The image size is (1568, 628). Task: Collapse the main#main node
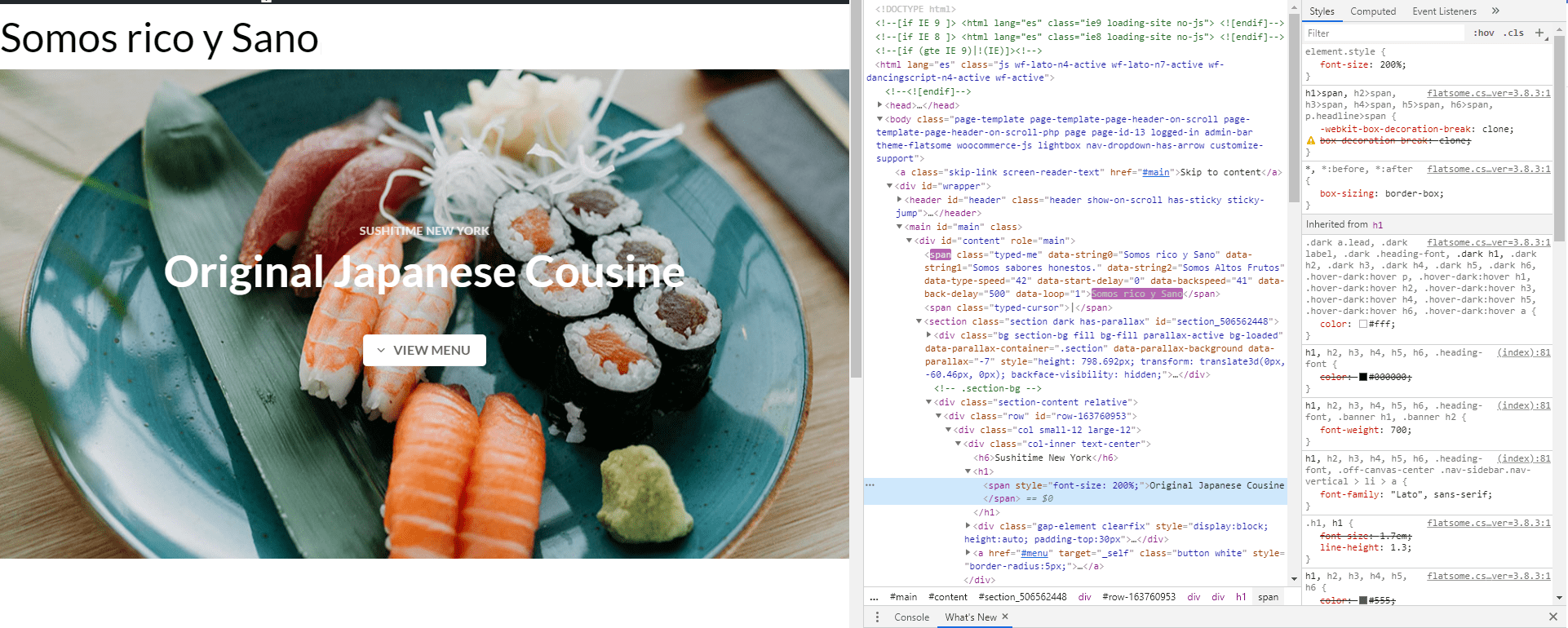pos(899,227)
